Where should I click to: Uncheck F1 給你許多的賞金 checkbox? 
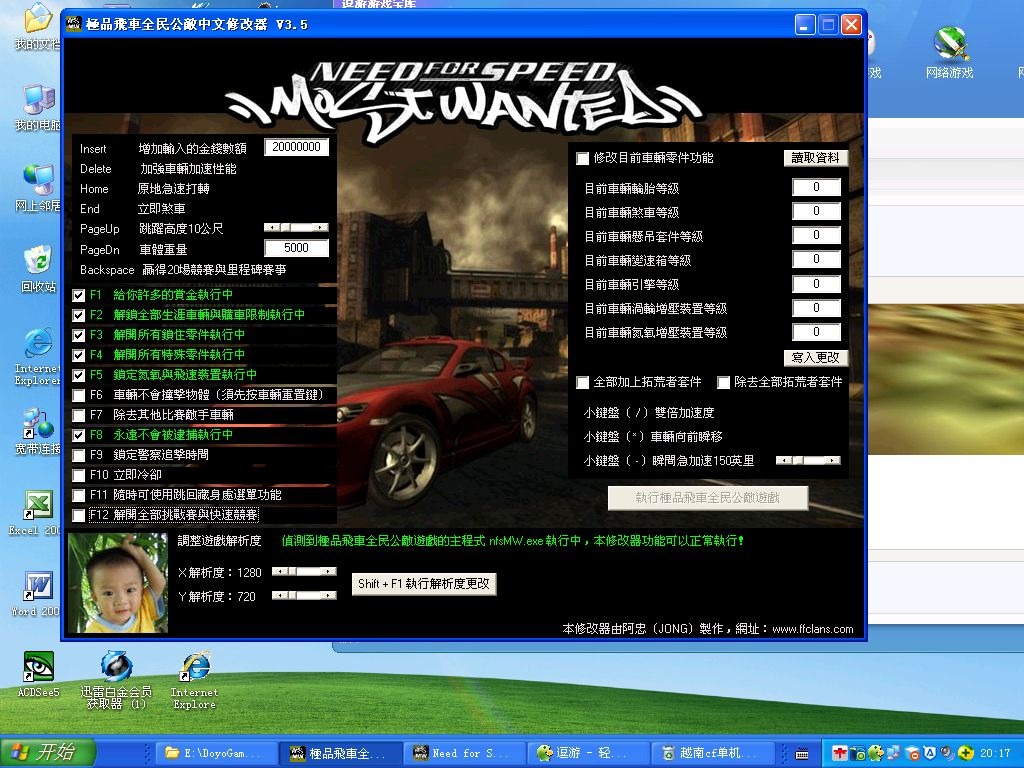(78, 295)
